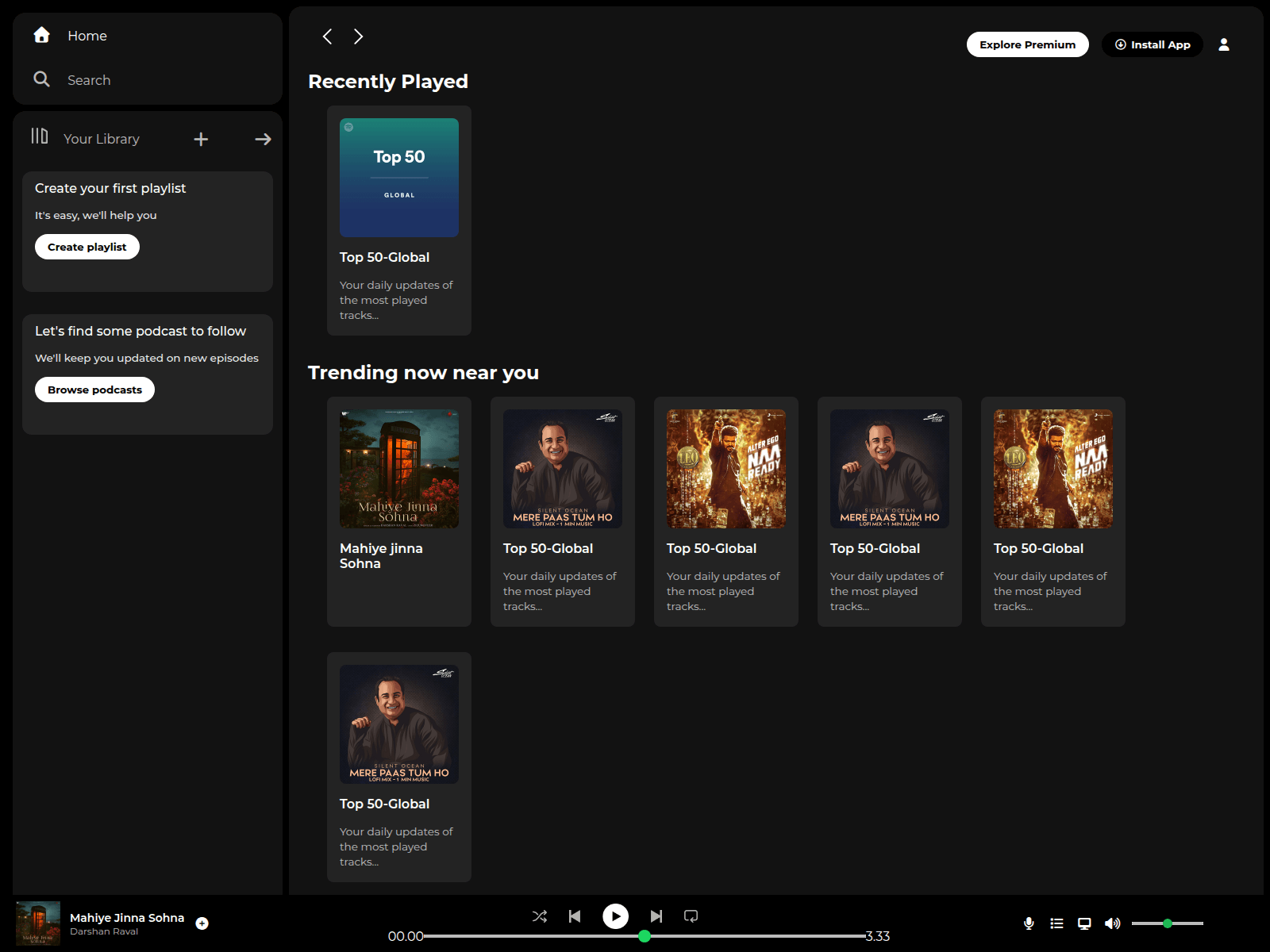Click Your Library label
Screen dimensions: 1270x952
[x=102, y=139]
